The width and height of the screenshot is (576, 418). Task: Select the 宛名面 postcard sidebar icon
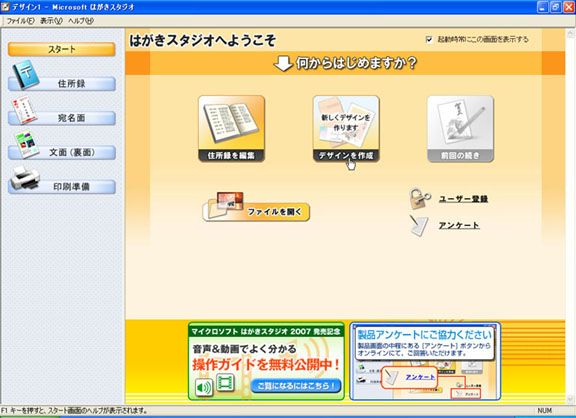coord(25,110)
